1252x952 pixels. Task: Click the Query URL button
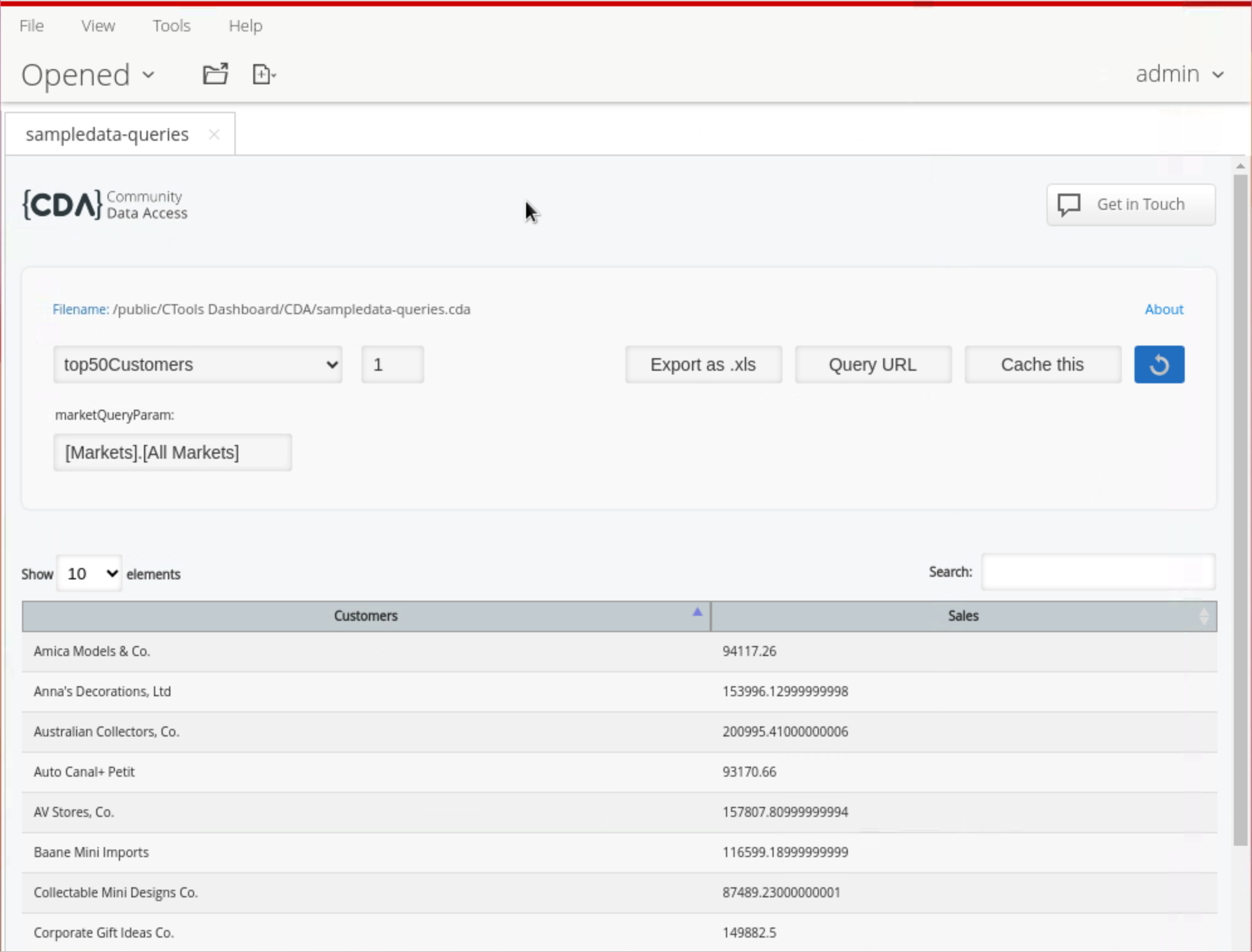[872, 364]
